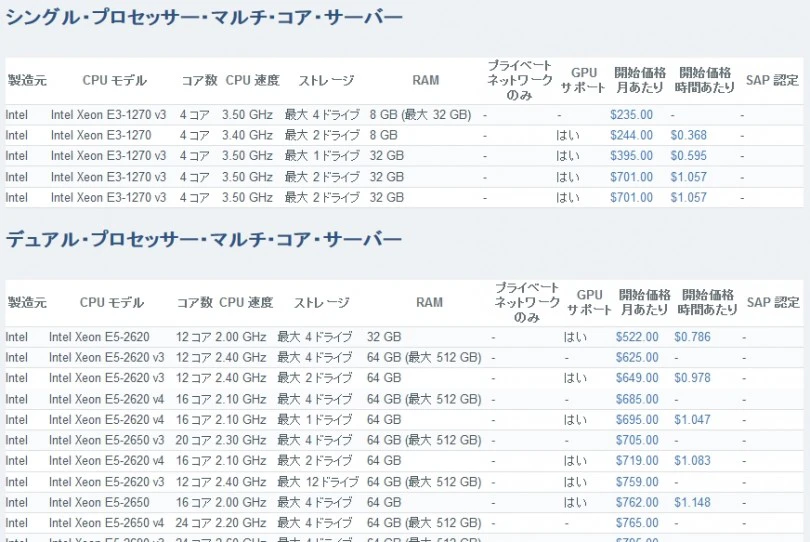Screen dimensions: 810x542
Task: Open the $759.00 monthly price link
Action: click(637, 482)
